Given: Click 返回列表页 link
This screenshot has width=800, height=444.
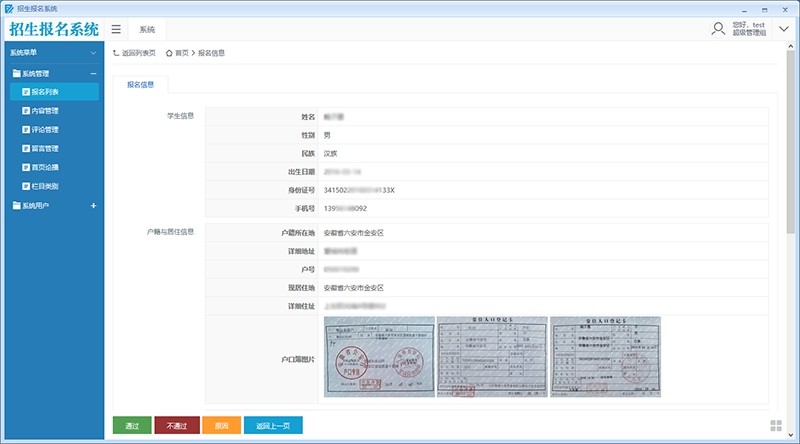Looking at the screenshot, I should point(134,53).
